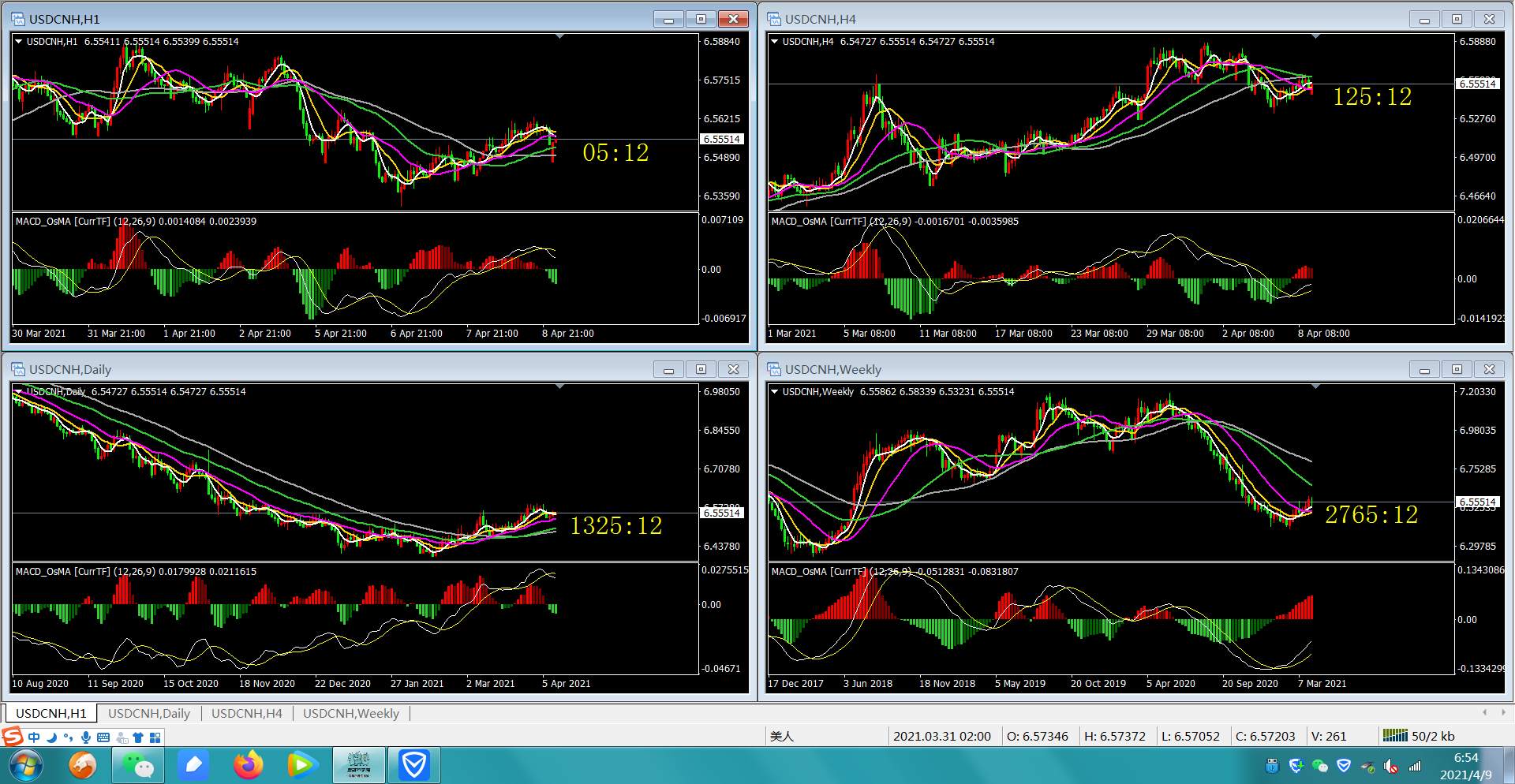This screenshot has height=784, width=1515.
Task: Click the USB device tray icon
Action: 1272,765
